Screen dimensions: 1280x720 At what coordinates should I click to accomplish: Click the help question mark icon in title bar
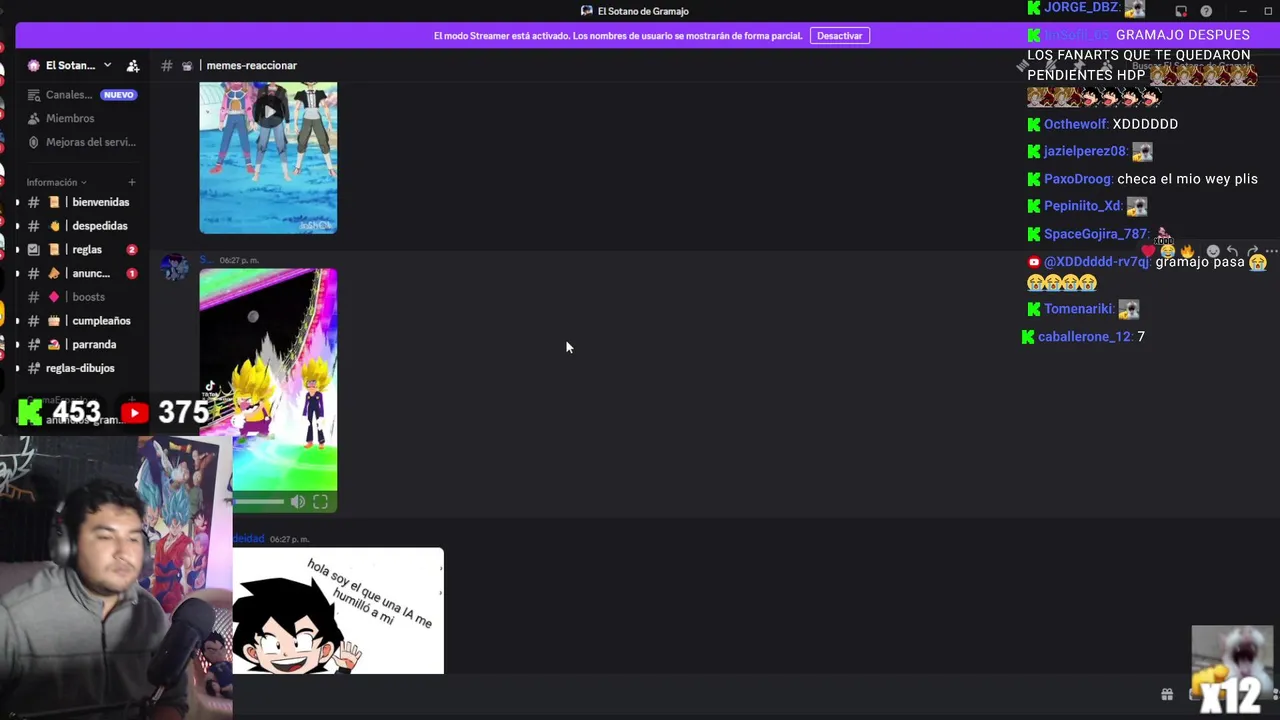[x=1206, y=11]
